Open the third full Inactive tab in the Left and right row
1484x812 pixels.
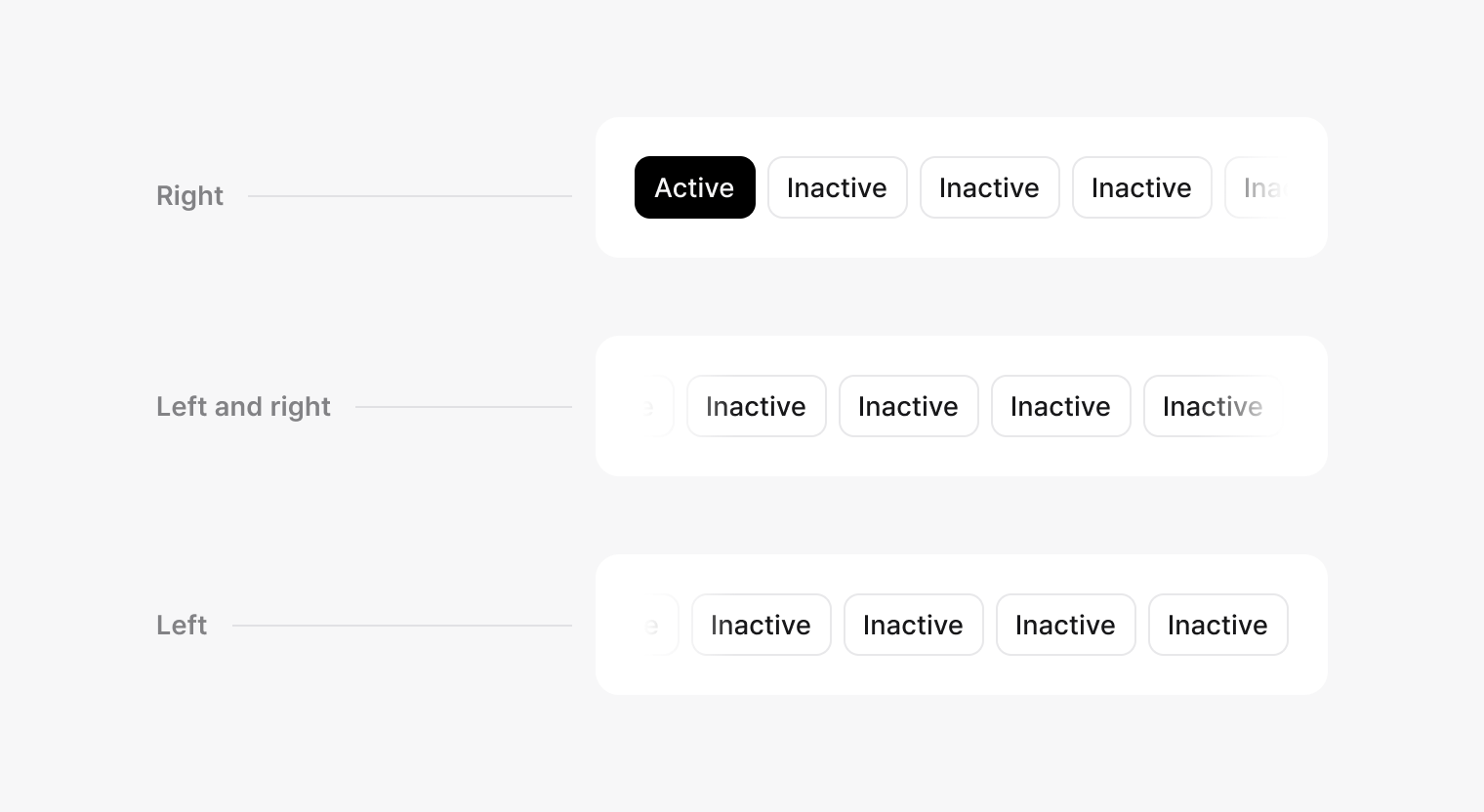point(1060,406)
